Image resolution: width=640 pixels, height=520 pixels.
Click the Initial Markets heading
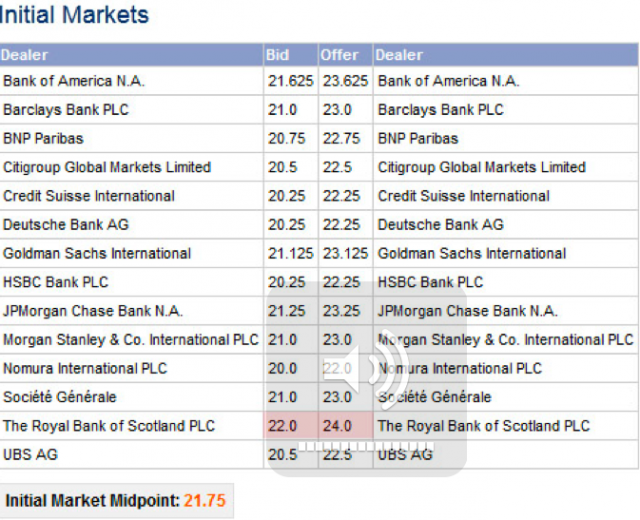[x=75, y=15]
